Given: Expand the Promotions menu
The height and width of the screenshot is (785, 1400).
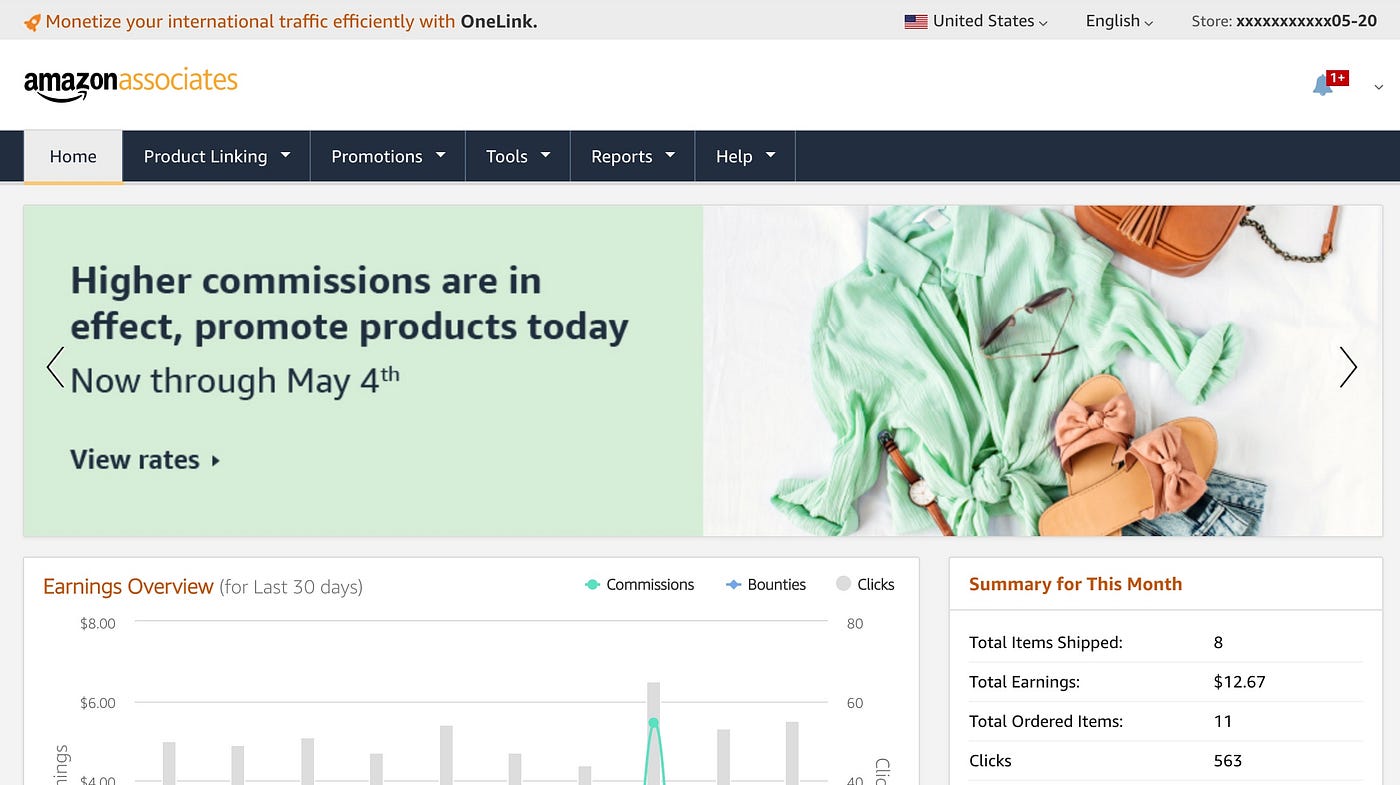Looking at the screenshot, I should pos(388,156).
